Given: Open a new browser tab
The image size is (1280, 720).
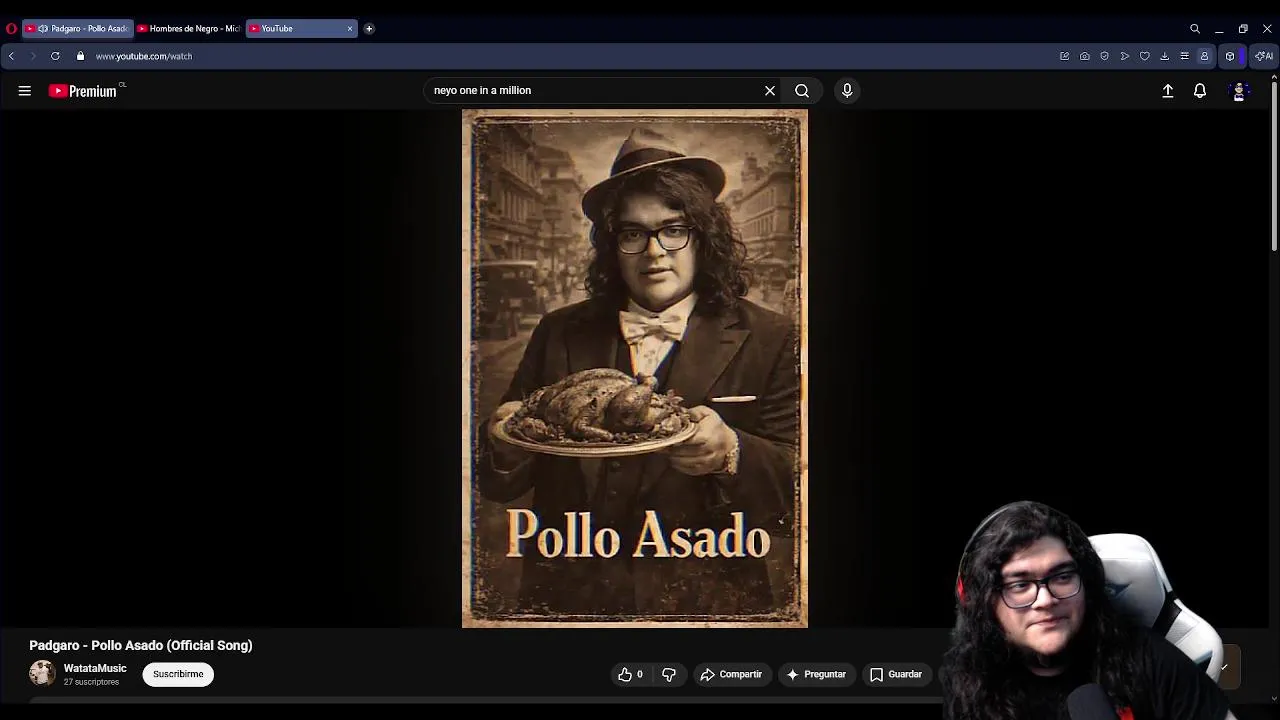Looking at the screenshot, I should click(x=369, y=29).
